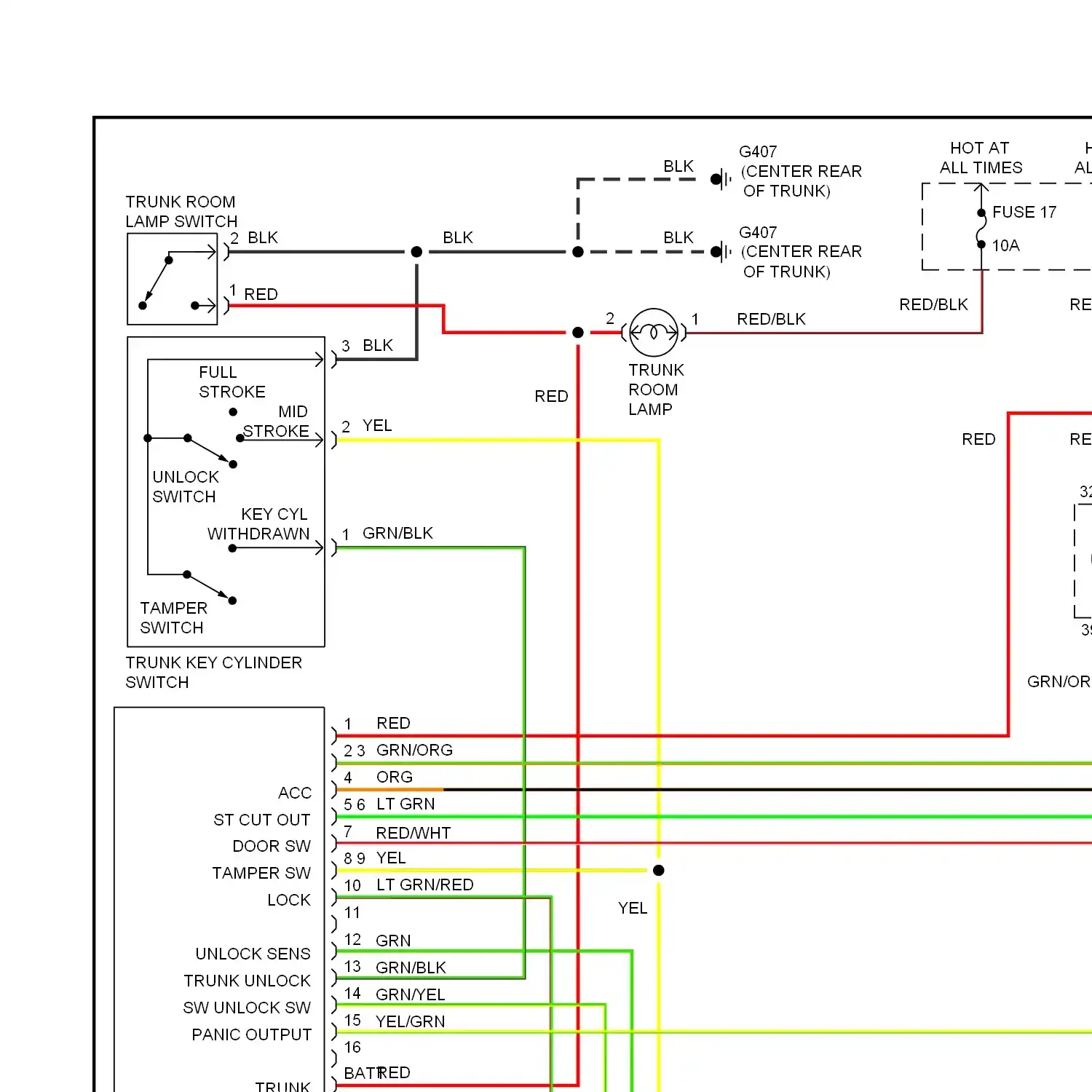This screenshot has height=1092, width=1092.
Task: Click the '2 YEL' pin label on key cylinder switch
Action: click(x=367, y=426)
